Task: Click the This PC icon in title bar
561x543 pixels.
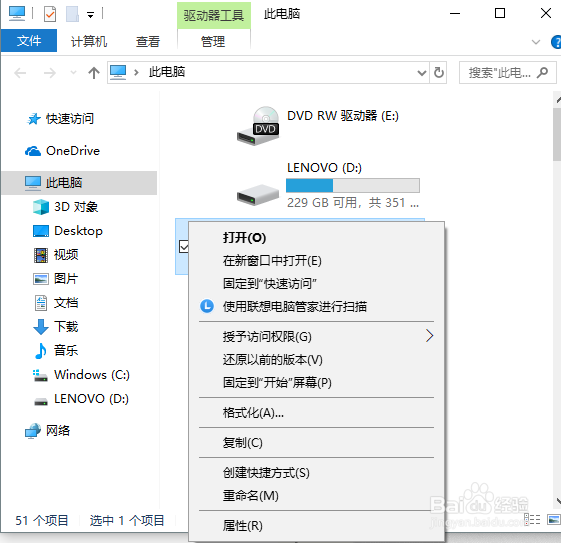Action: coord(17,14)
